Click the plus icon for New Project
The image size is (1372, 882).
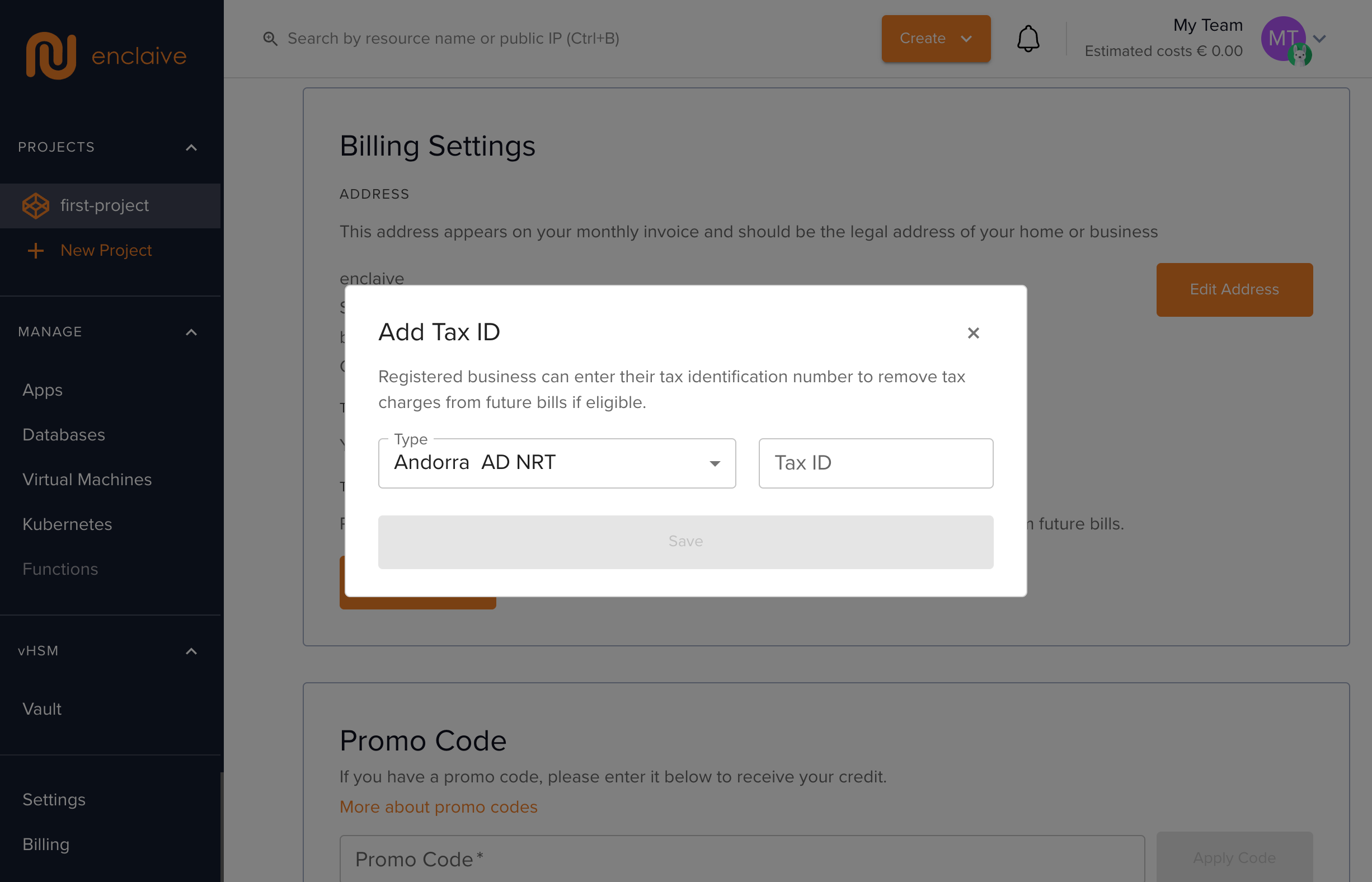pos(35,250)
